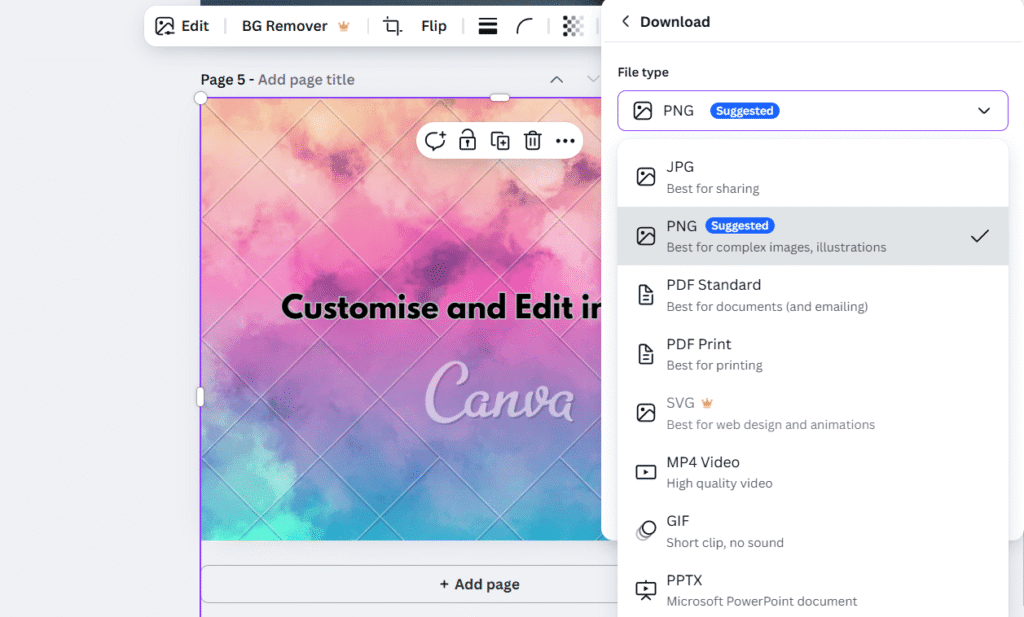This screenshot has width=1024, height=617.
Task: Go back from the Download panel
Action: pos(626,22)
